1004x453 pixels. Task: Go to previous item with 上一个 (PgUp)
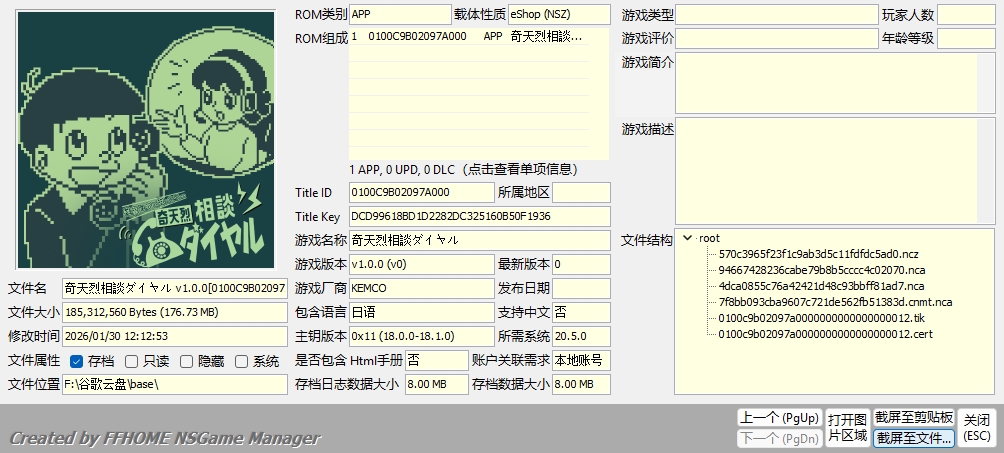coord(779,418)
